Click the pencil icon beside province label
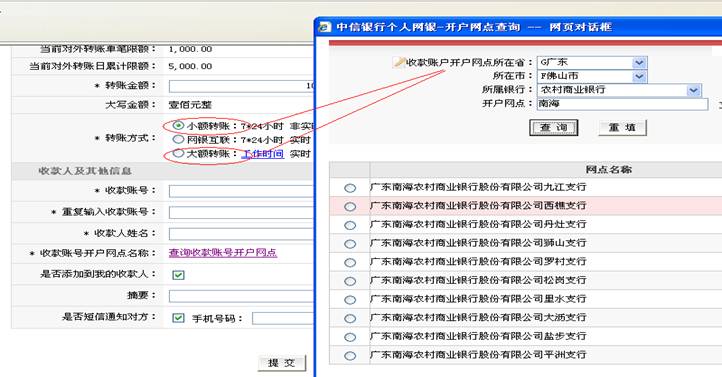 [x=399, y=62]
